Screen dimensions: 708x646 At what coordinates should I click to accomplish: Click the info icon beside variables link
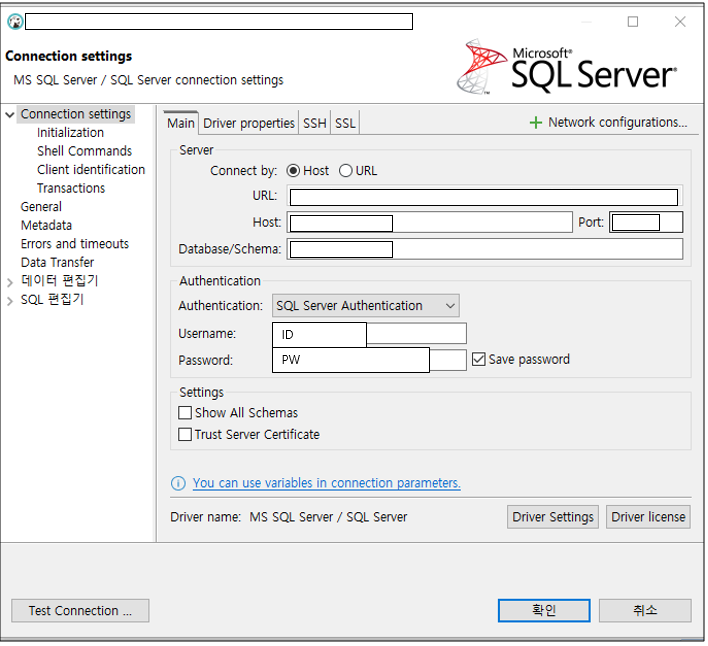tap(178, 483)
